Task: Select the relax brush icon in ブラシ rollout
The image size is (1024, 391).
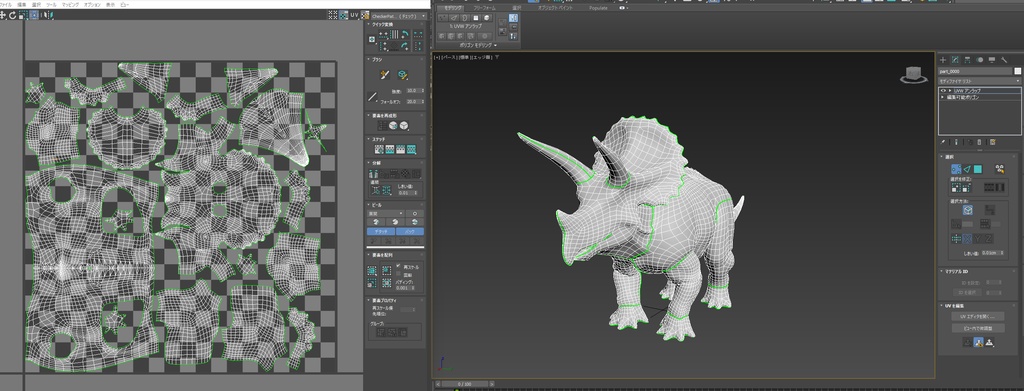Action: 402,74
